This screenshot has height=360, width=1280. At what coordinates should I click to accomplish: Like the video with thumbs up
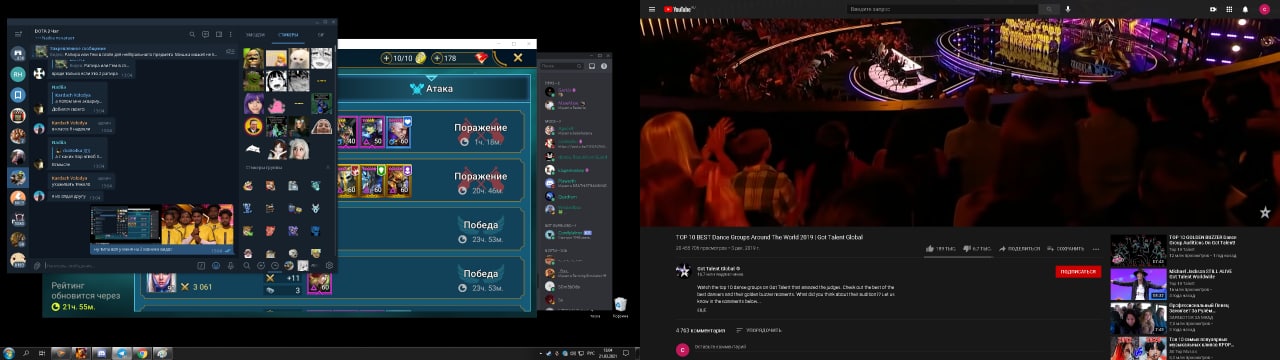pos(942,248)
